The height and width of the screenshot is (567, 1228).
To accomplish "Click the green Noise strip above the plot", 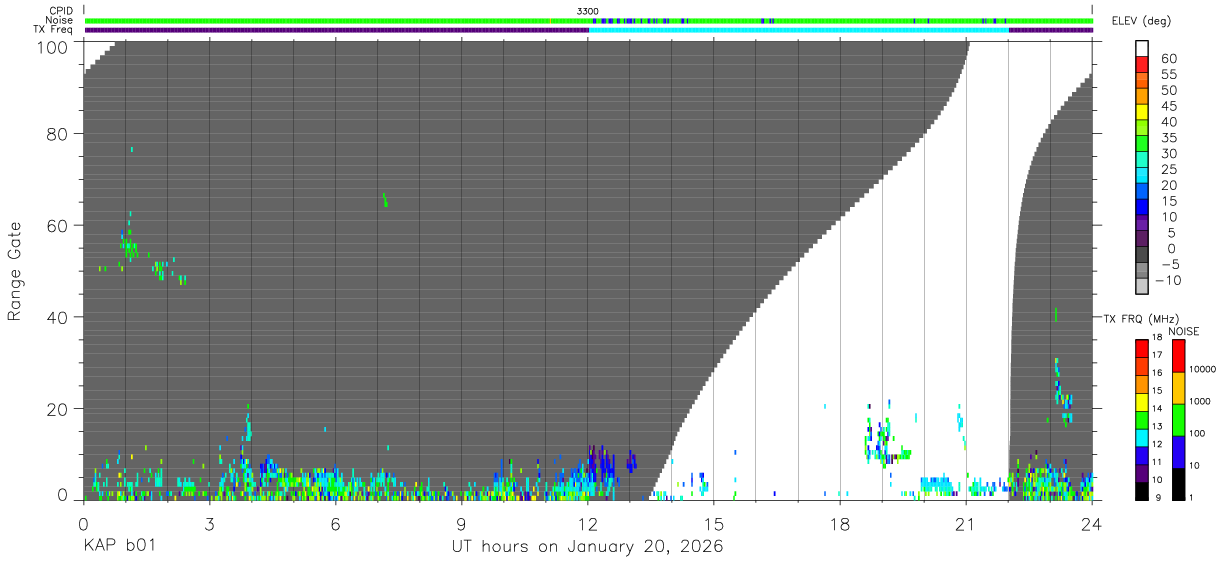I will click(x=588, y=20).
